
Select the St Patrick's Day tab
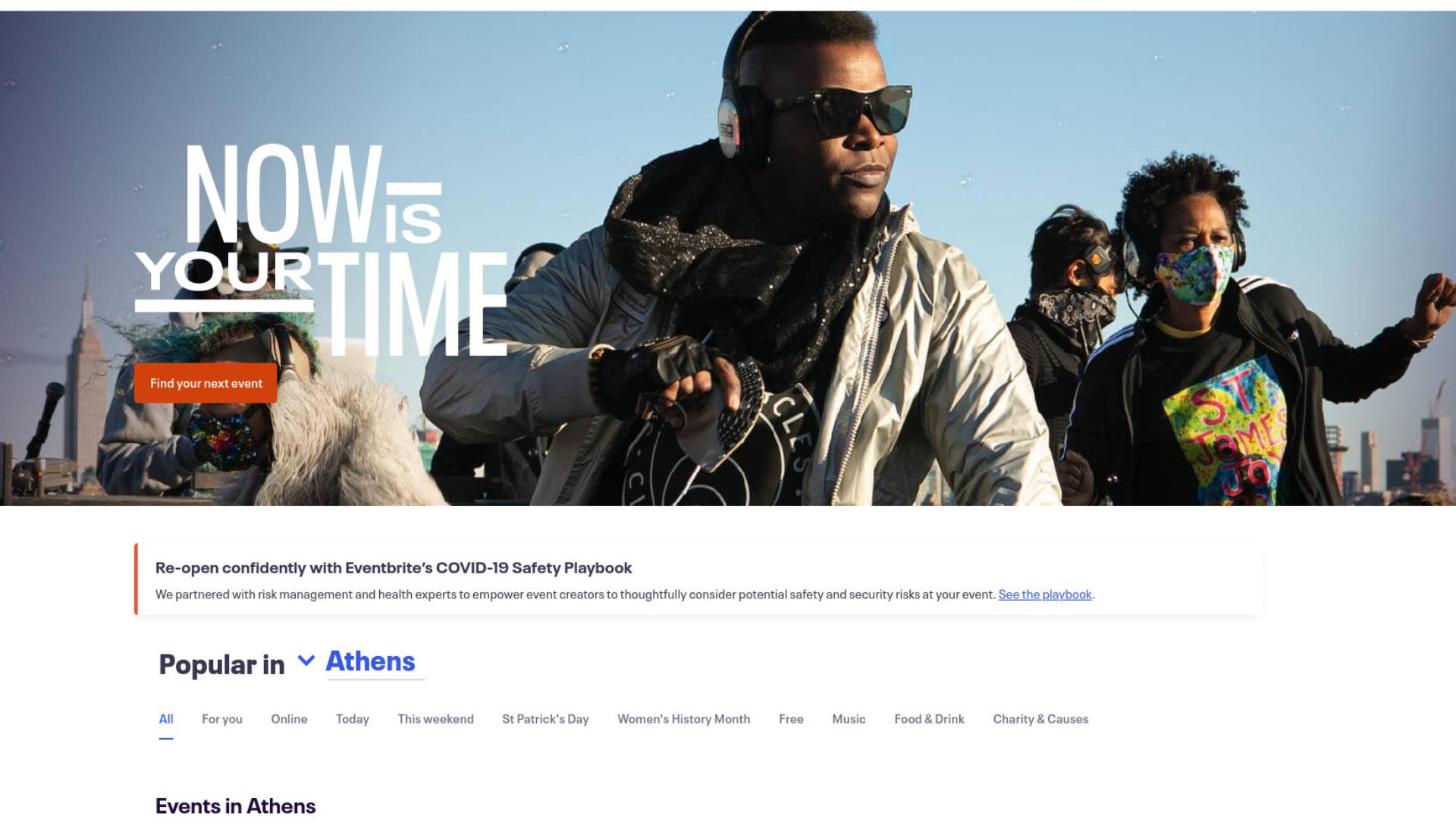tap(545, 719)
